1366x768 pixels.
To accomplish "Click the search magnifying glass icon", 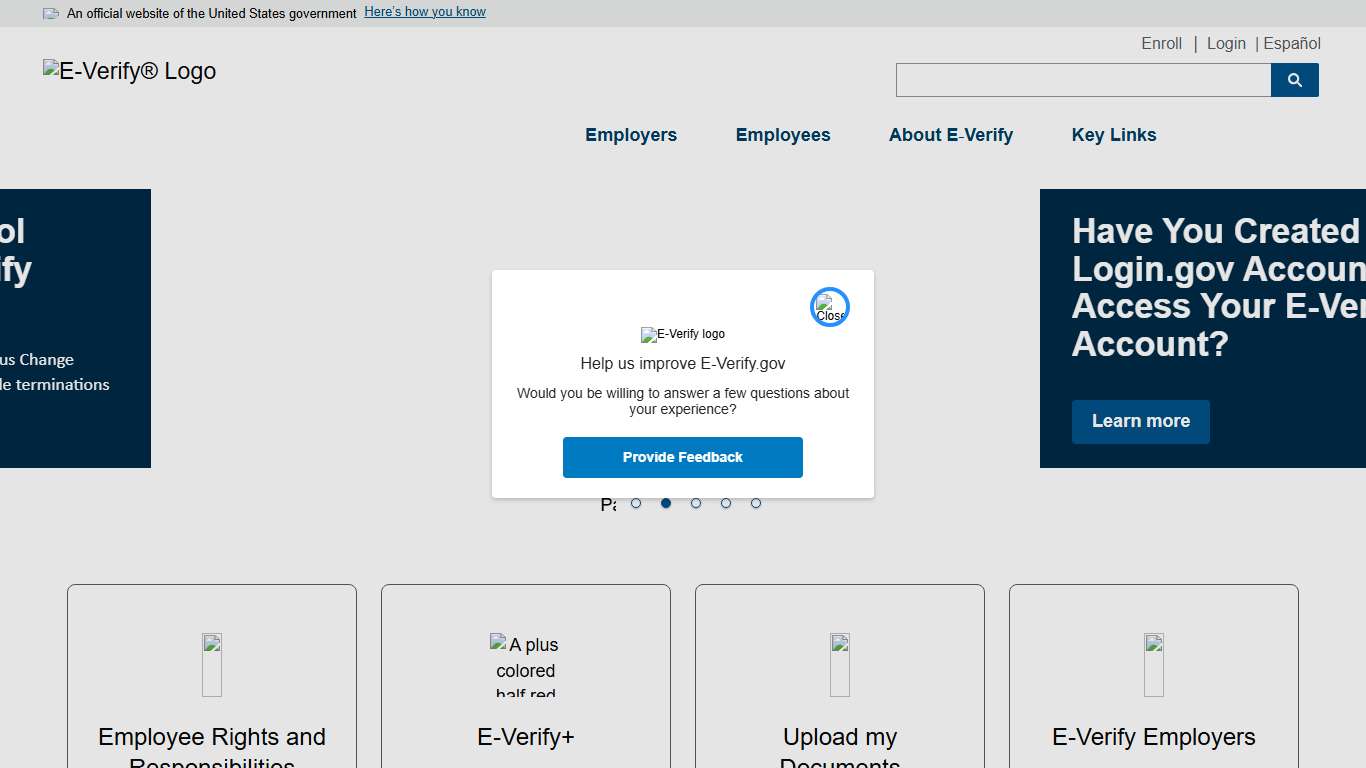I will click(1294, 80).
